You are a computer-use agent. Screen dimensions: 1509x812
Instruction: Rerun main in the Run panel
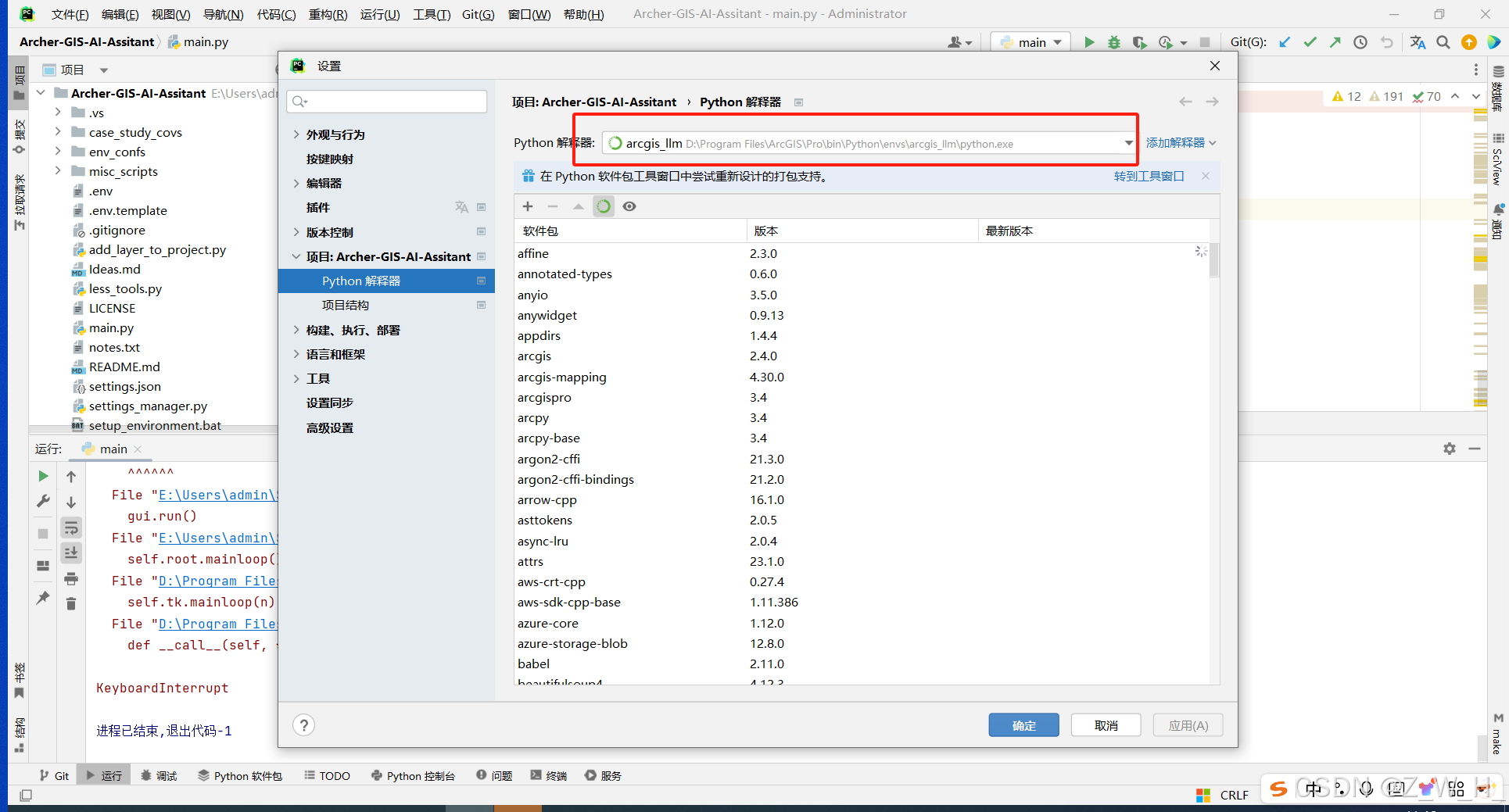(x=43, y=476)
